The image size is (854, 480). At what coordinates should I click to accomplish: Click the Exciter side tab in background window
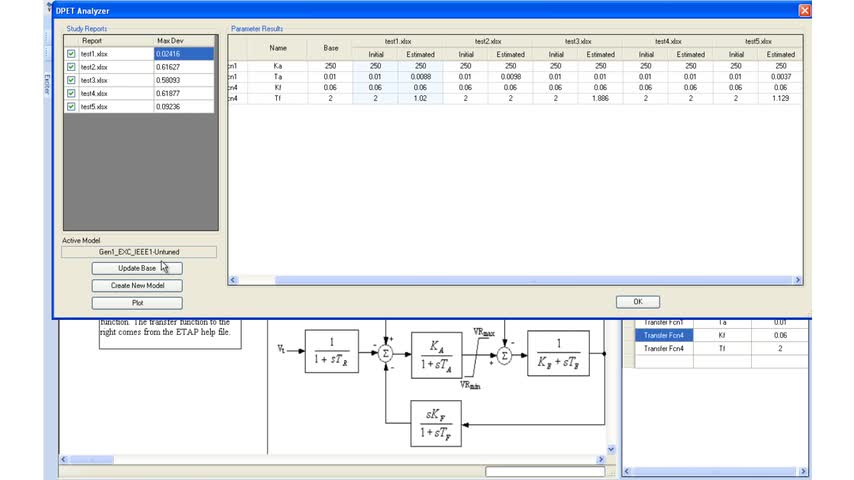point(47,85)
